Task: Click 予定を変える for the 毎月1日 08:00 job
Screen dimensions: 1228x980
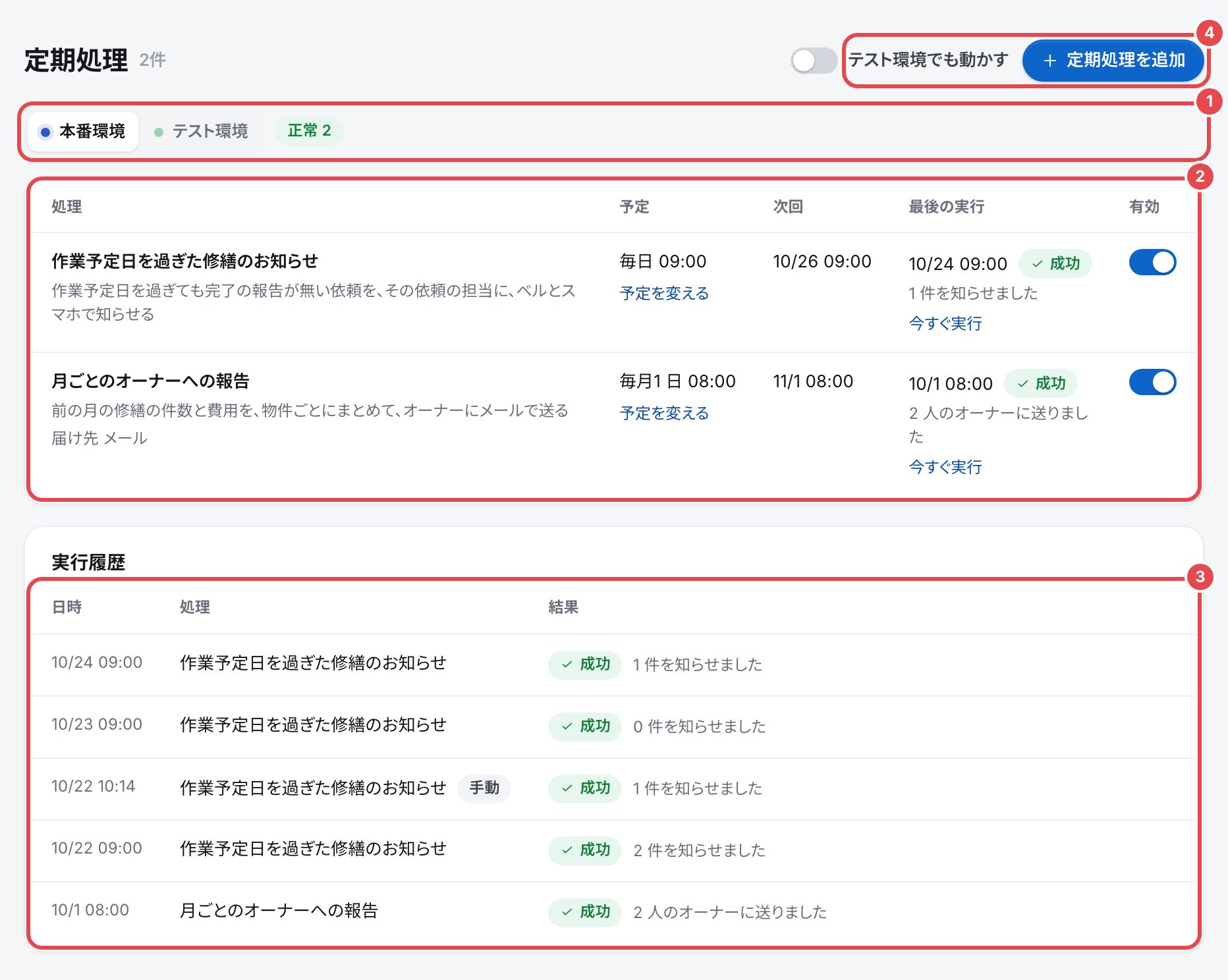Action: click(x=664, y=413)
